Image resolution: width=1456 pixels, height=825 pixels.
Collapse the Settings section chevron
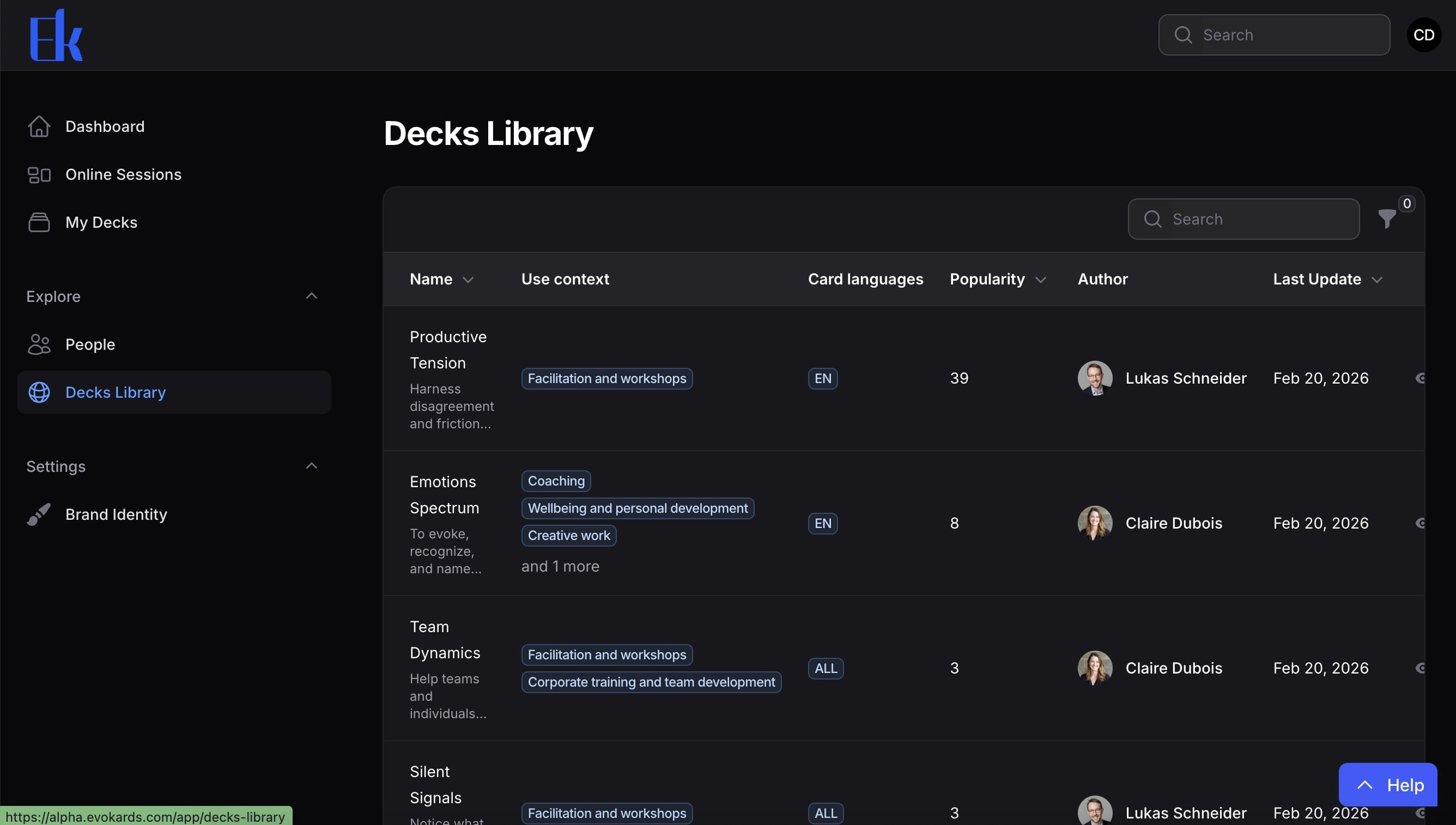(x=312, y=466)
